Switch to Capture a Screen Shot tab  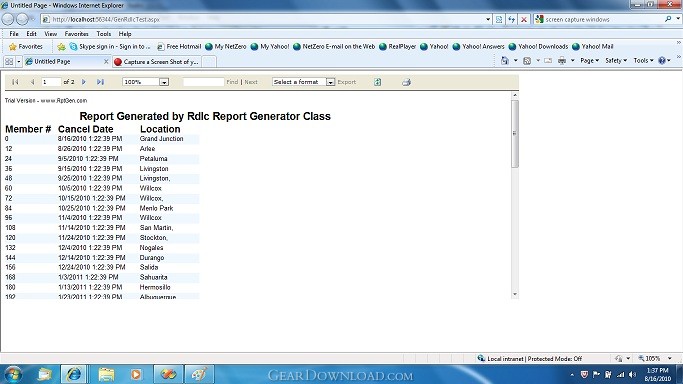tap(157, 62)
